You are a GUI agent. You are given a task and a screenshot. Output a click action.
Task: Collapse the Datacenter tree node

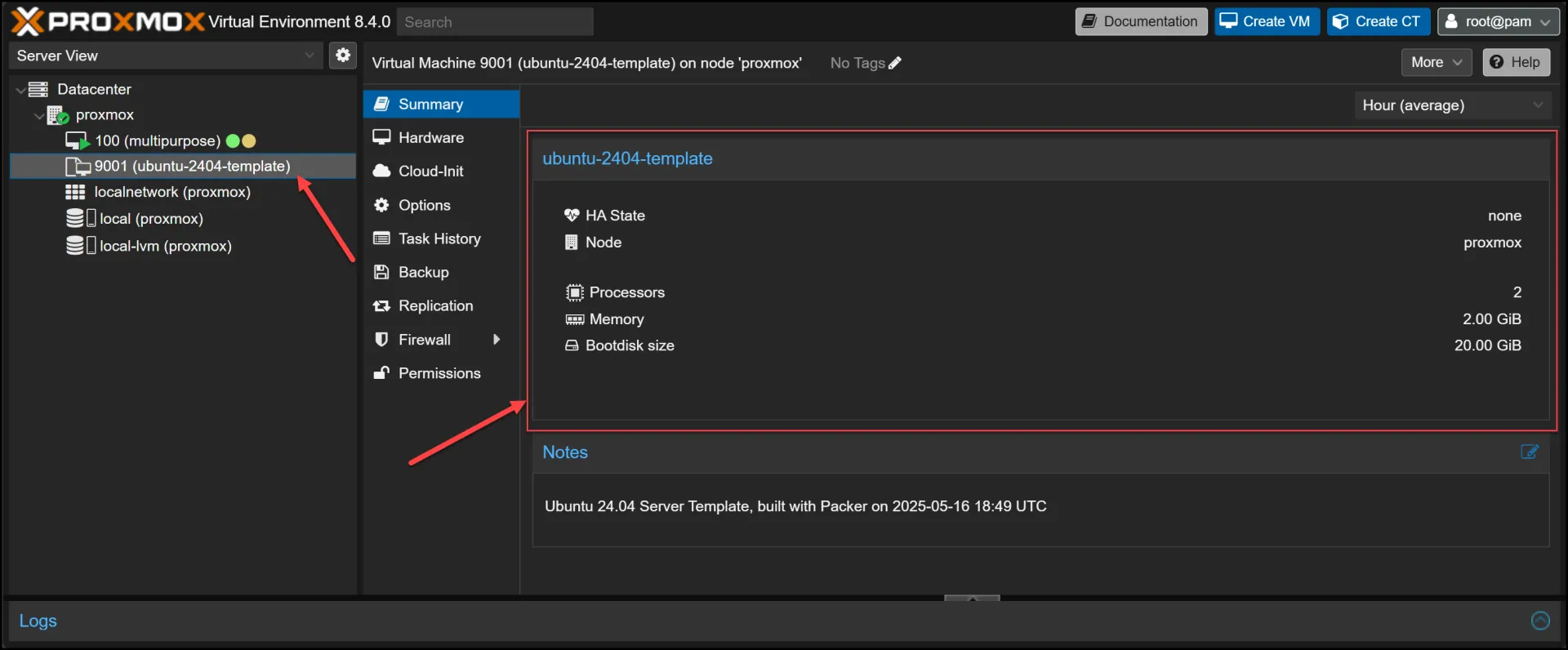click(20, 90)
